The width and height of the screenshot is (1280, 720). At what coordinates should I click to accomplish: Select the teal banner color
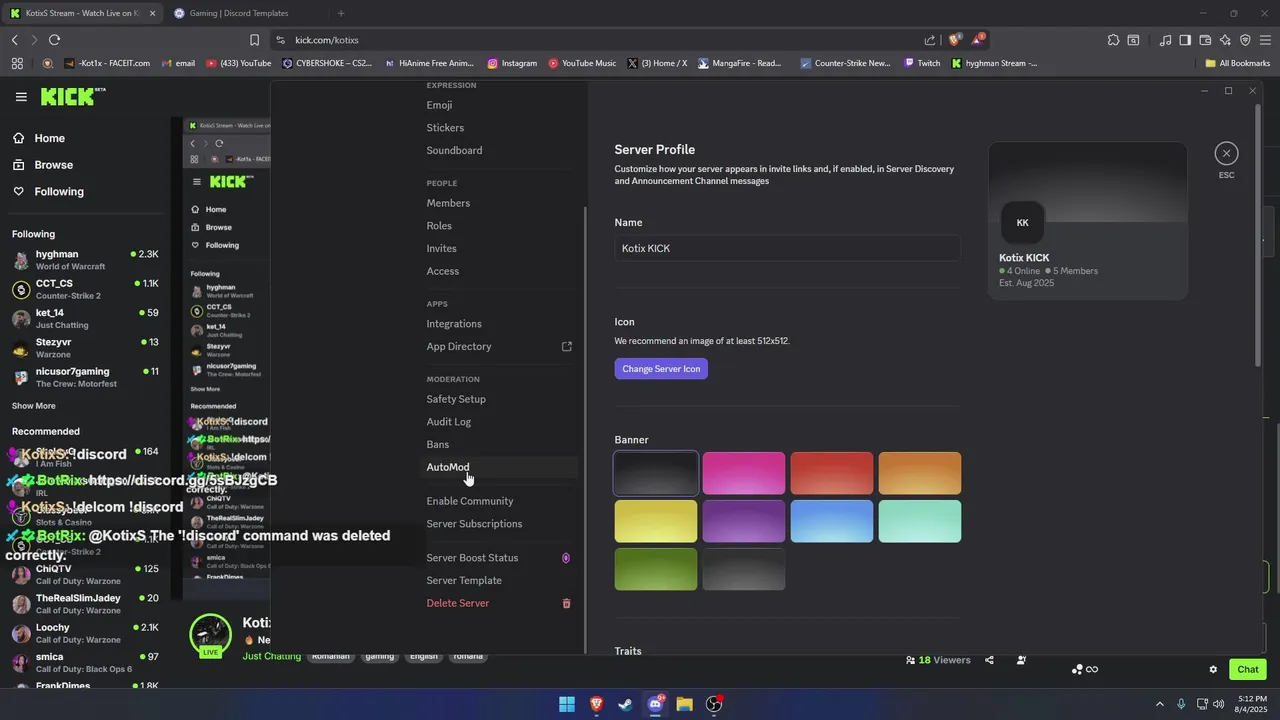(920, 521)
